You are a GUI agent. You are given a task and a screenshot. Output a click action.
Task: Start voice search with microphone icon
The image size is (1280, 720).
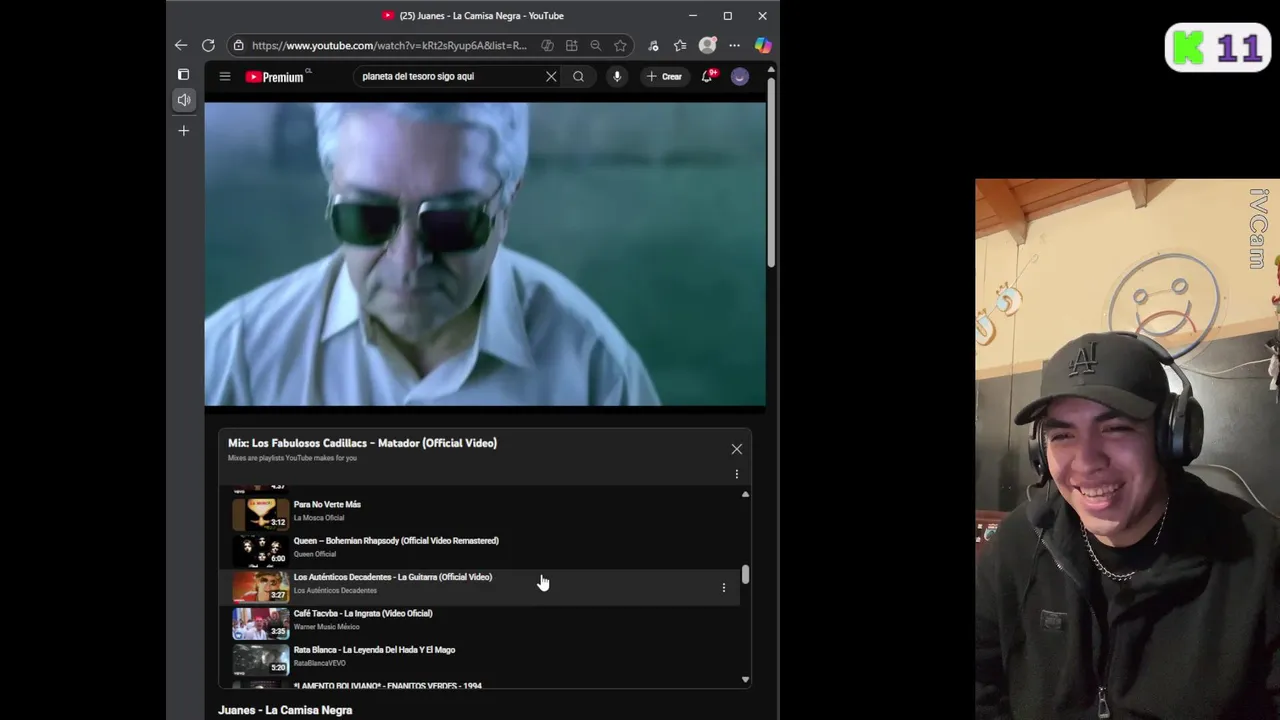click(617, 76)
